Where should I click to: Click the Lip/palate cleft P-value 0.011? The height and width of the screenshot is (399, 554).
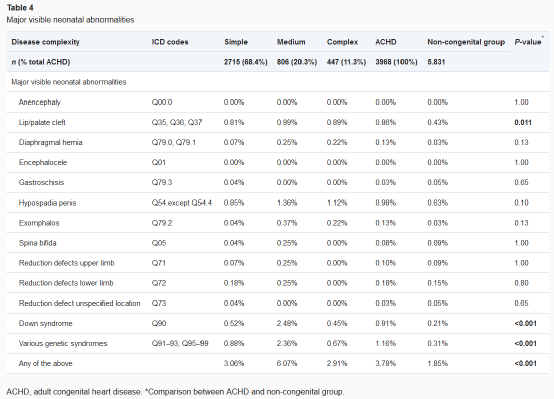pyautogui.click(x=523, y=122)
